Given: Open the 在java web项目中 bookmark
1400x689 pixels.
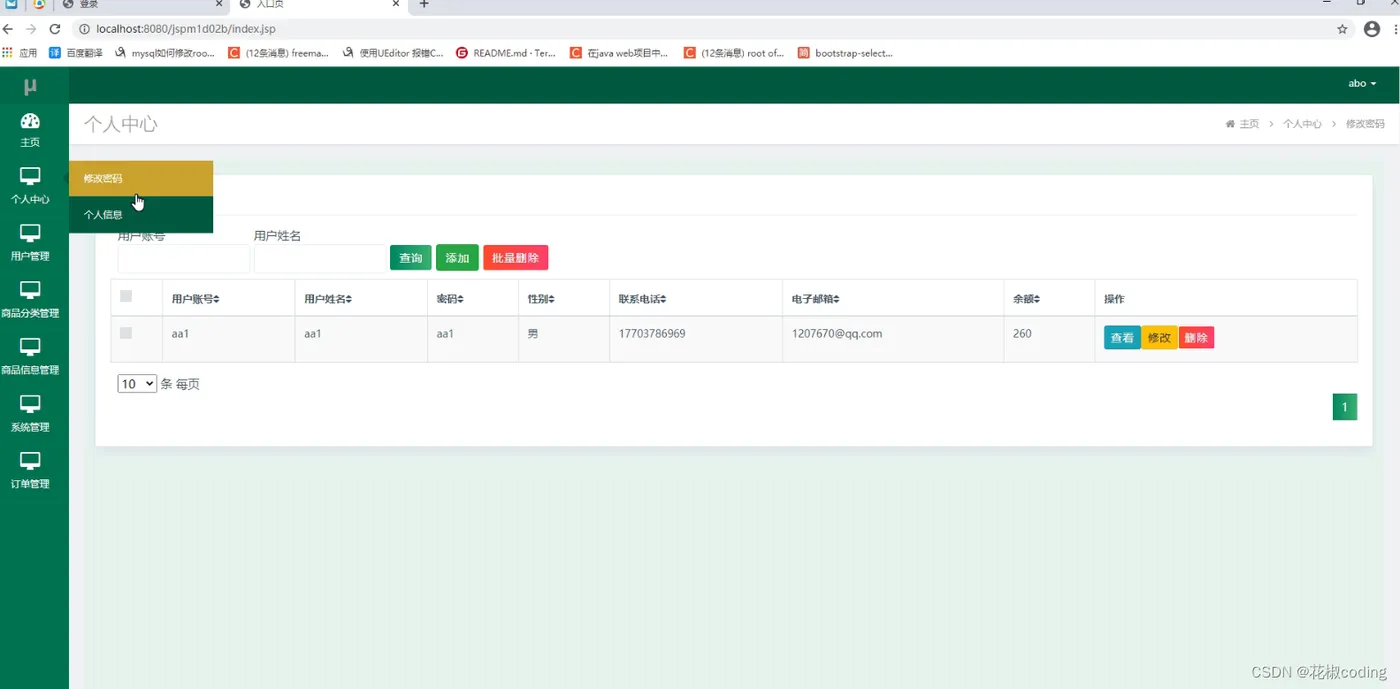Looking at the screenshot, I should pos(620,53).
